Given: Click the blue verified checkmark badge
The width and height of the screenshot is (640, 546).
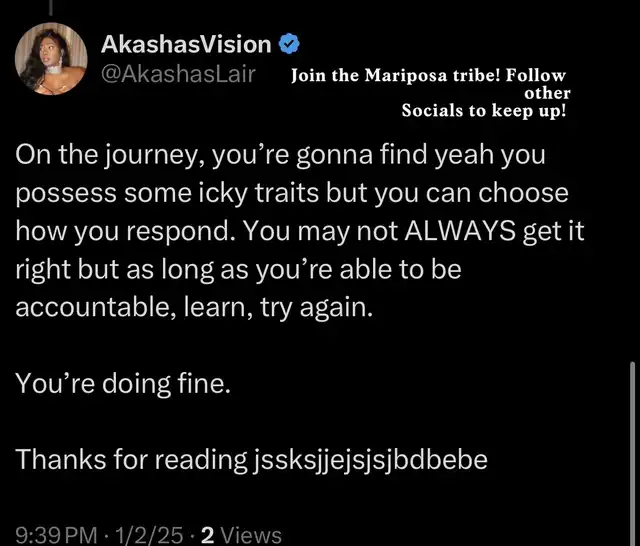Looking at the screenshot, I should pos(289,44).
